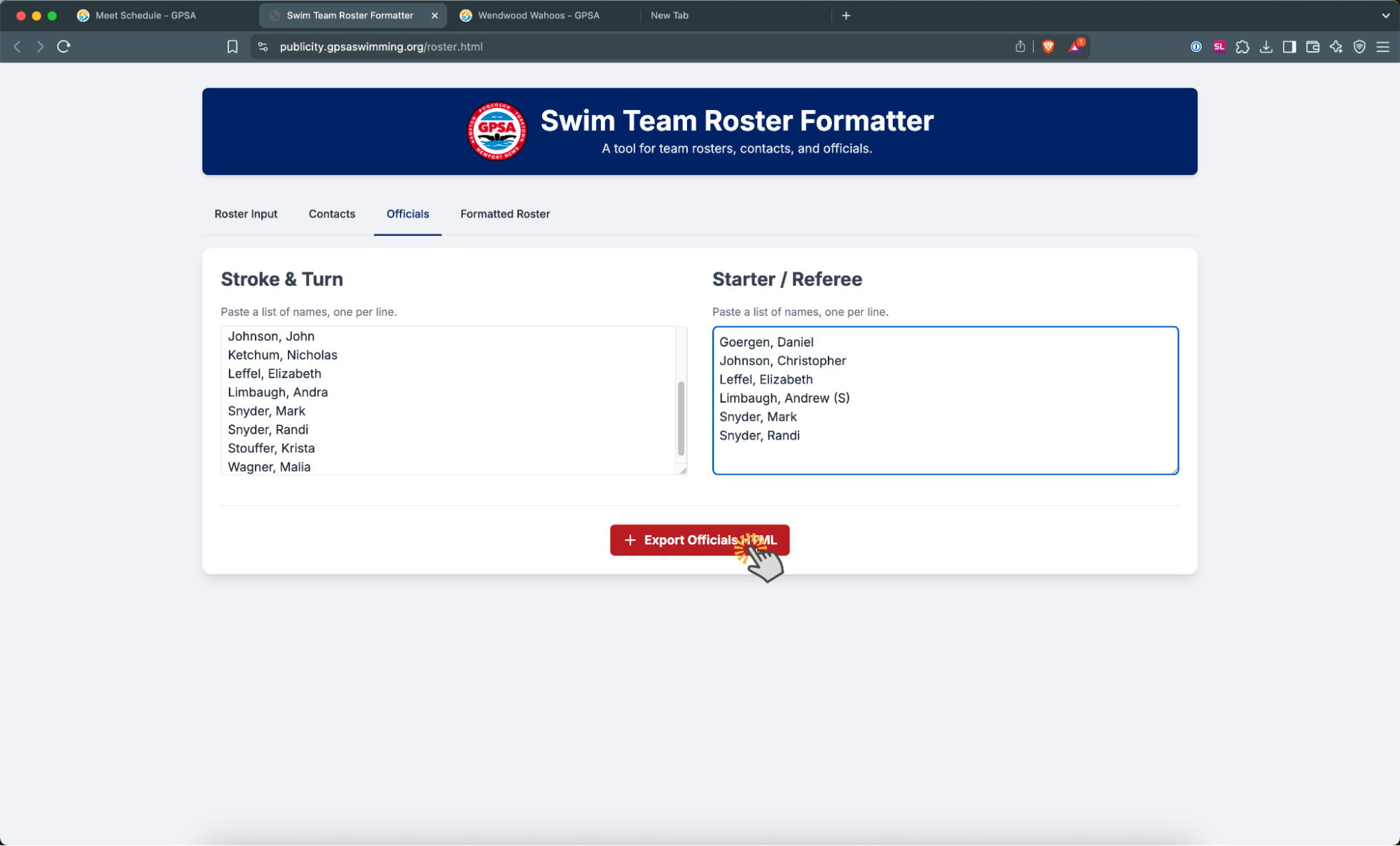Toggle the browser sidebar panel icon
The image size is (1400, 846).
click(x=1289, y=46)
